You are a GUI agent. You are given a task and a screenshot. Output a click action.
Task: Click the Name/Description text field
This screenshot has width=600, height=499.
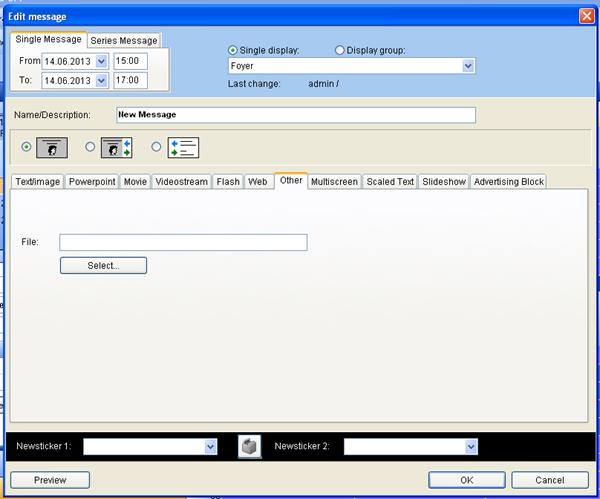coord(295,115)
